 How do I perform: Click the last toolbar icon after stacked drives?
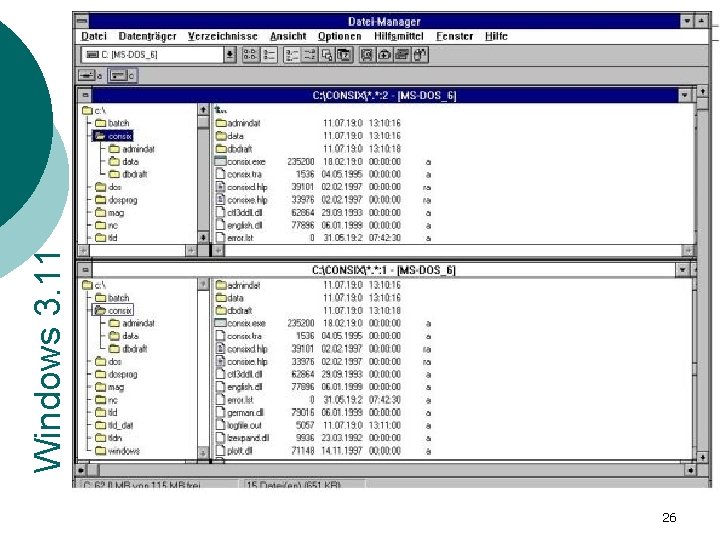pos(420,55)
